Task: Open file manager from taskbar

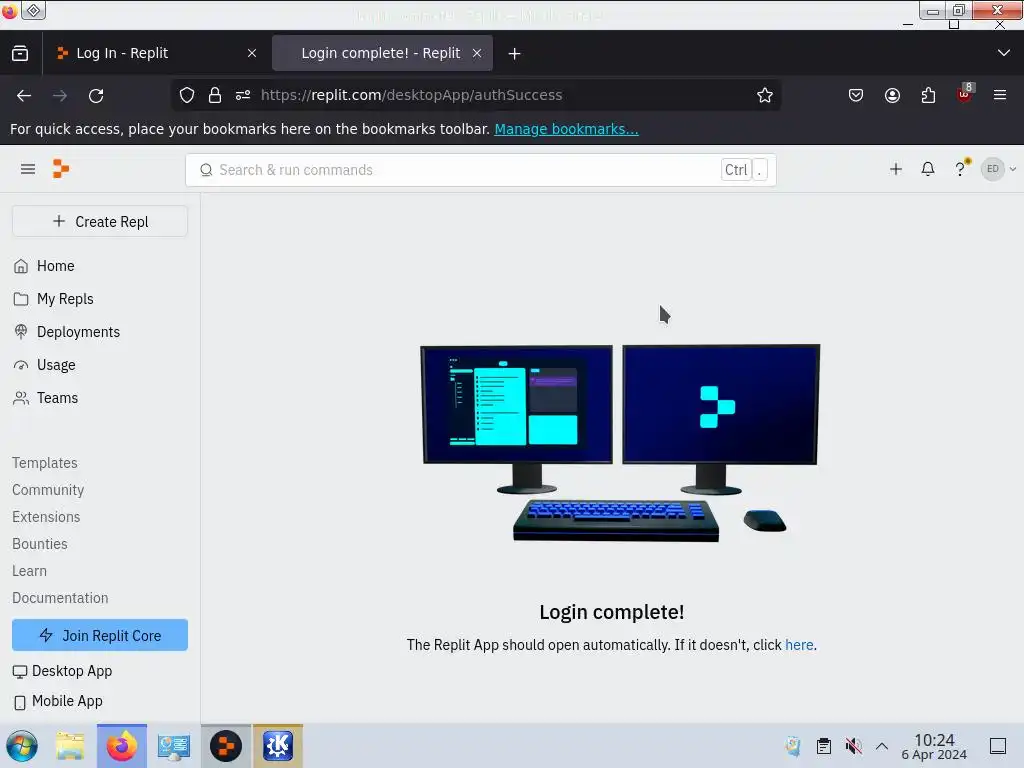Action: pyautogui.click(x=70, y=746)
